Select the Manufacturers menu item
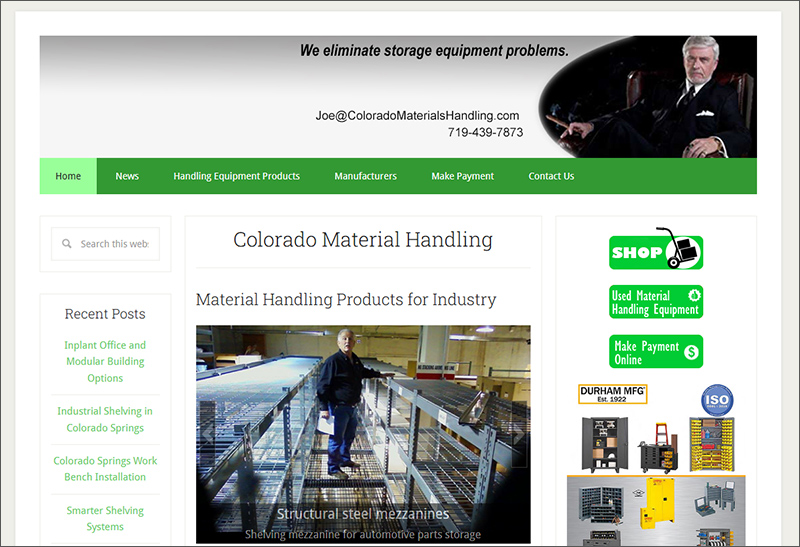This screenshot has width=800, height=547. click(x=365, y=176)
